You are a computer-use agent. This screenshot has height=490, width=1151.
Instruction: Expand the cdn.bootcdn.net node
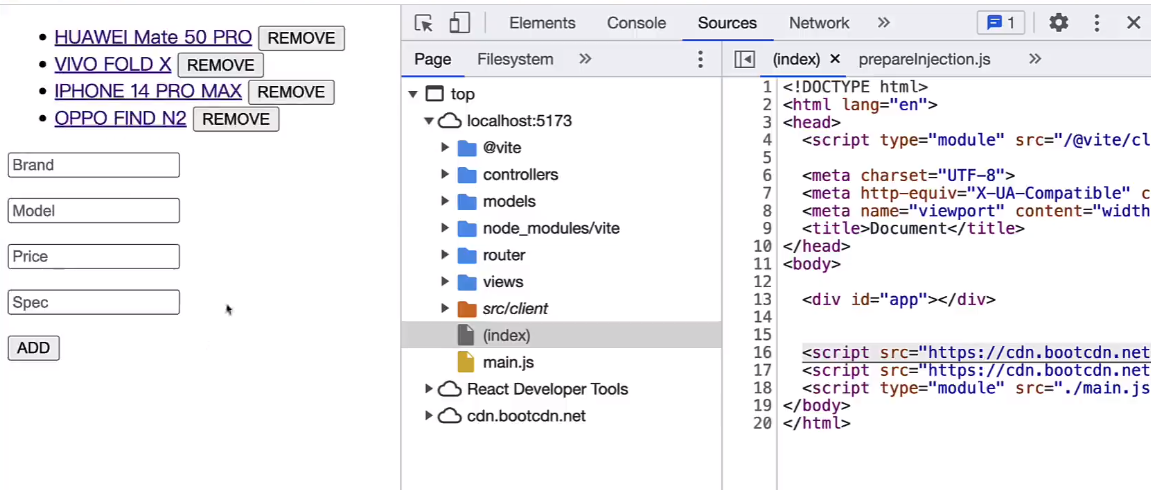(429, 416)
